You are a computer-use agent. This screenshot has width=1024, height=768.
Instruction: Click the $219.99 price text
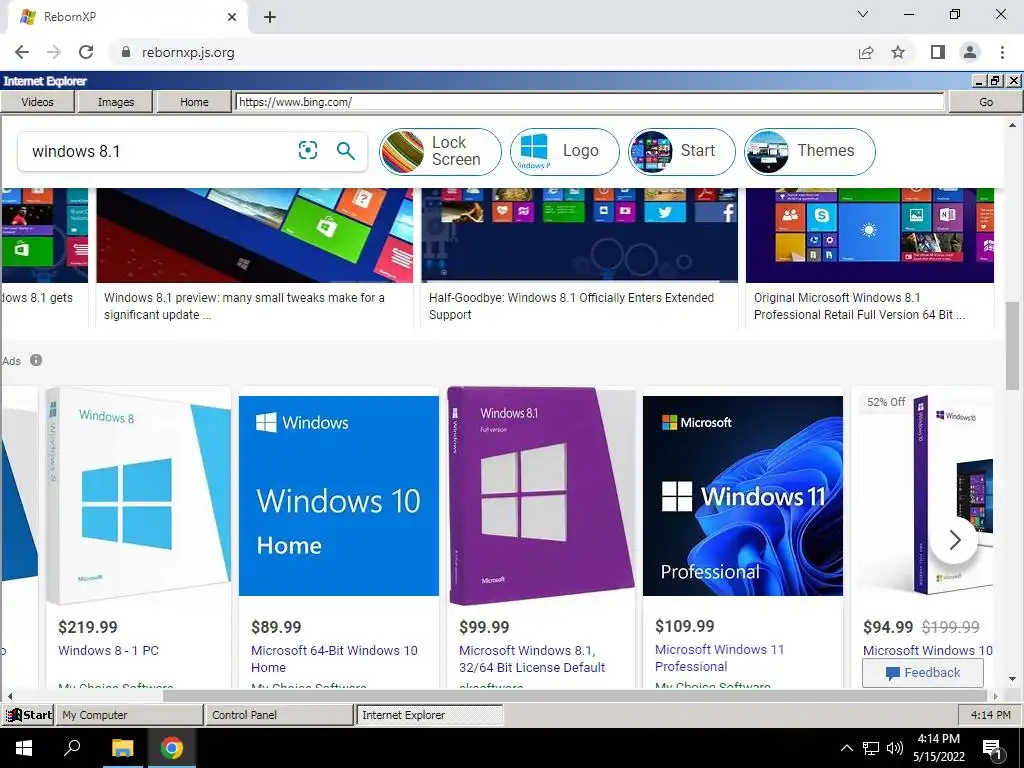[x=88, y=628]
